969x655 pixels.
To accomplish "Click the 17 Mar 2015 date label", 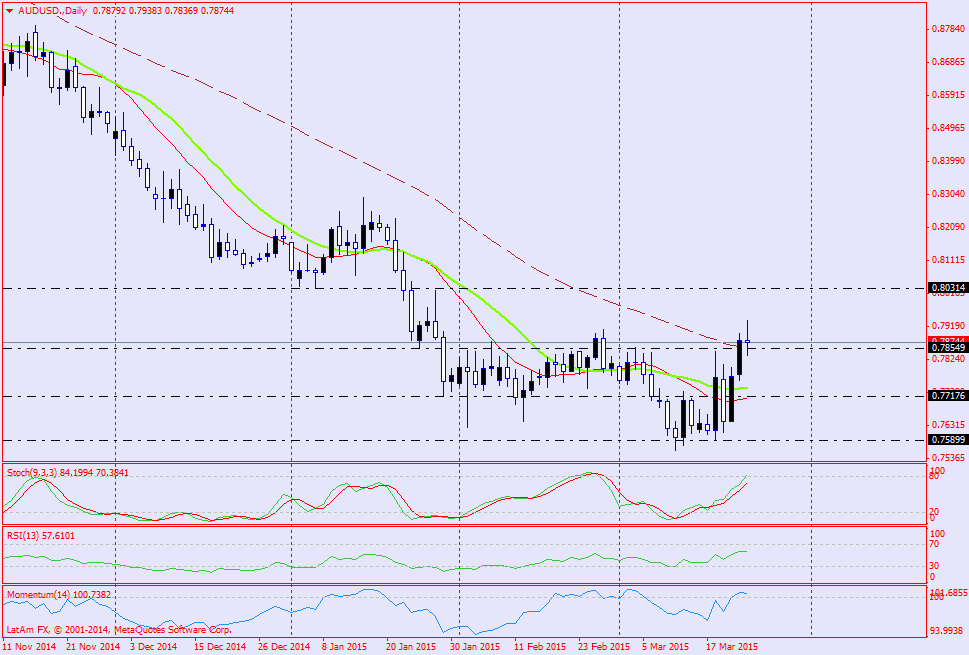I will click(x=729, y=646).
